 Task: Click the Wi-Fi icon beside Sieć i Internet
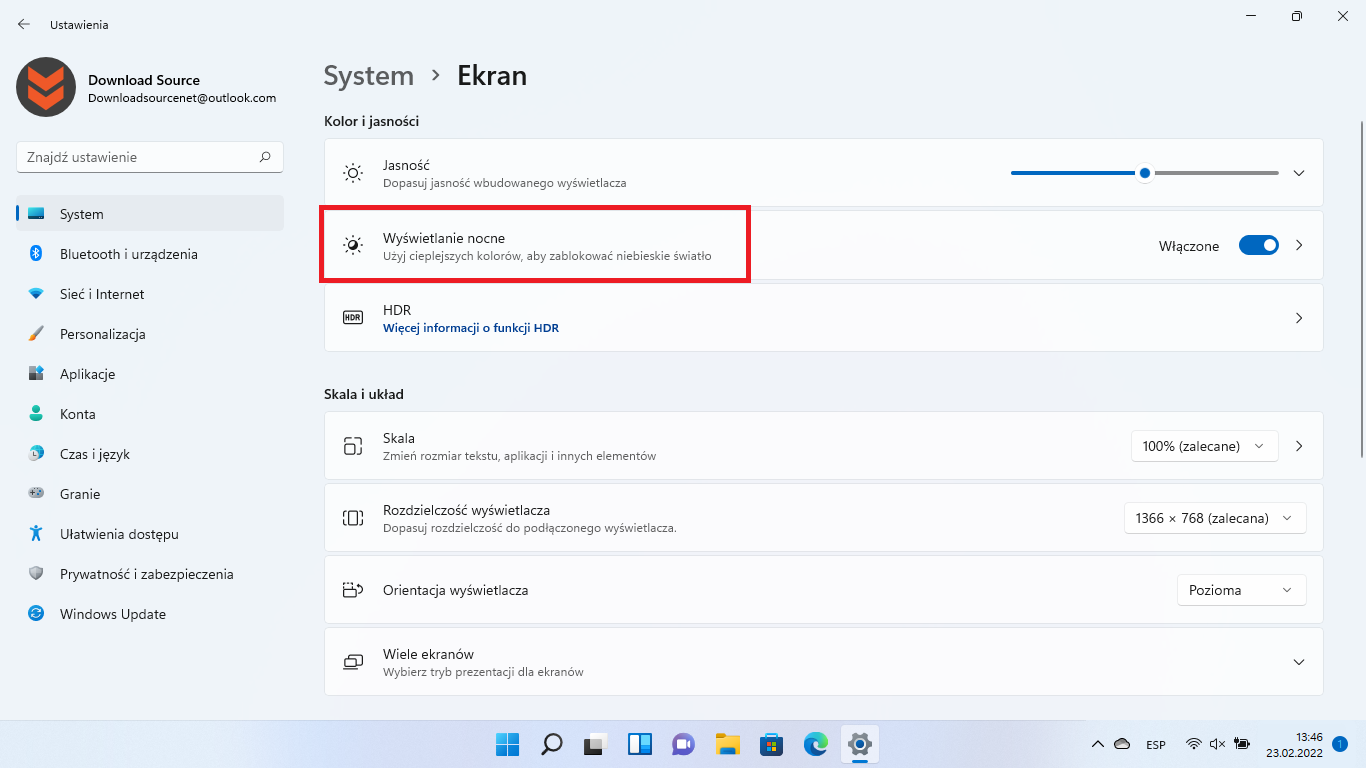(x=36, y=294)
